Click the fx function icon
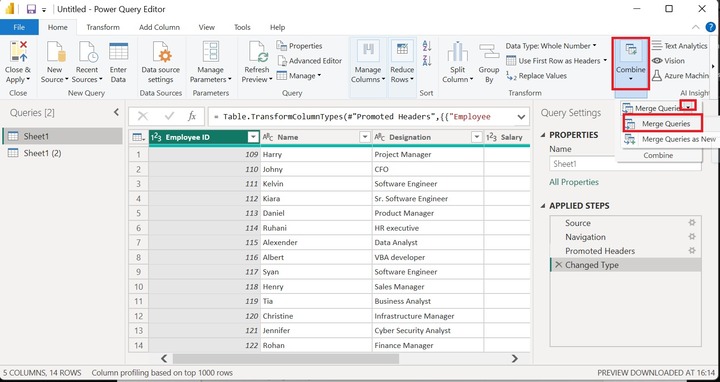The width and height of the screenshot is (720, 382). click(192, 117)
